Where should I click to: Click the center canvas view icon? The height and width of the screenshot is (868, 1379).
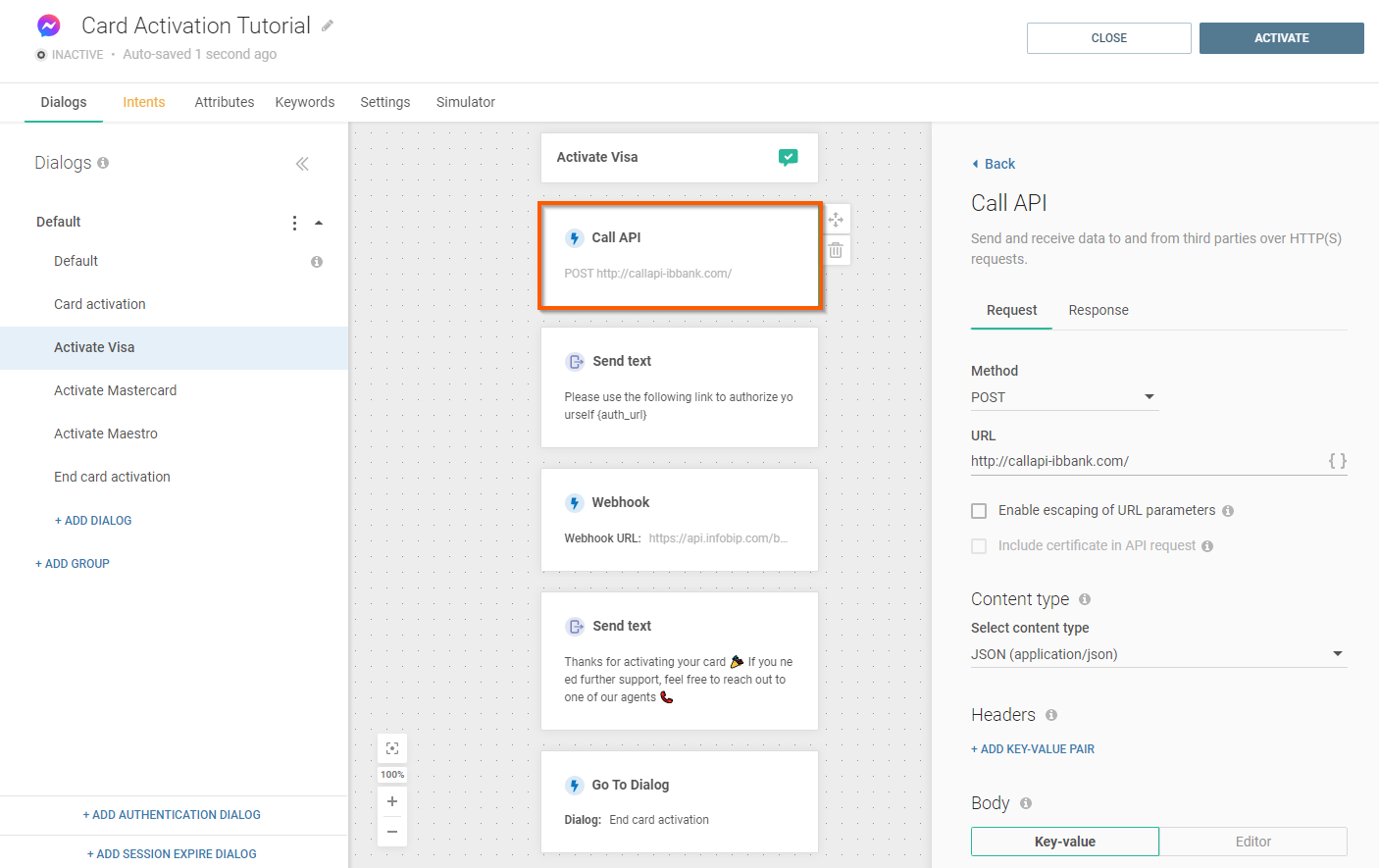[392, 748]
